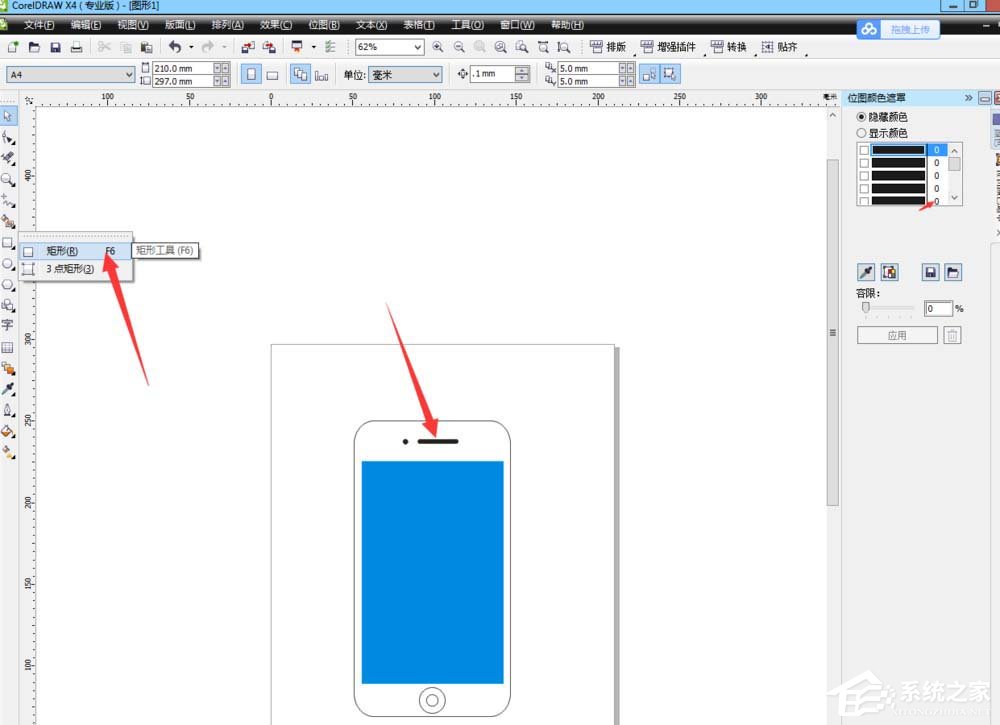Select the Text tool in the toolbox
Image resolution: width=1000 pixels, height=725 pixels.
coord(8,326)
